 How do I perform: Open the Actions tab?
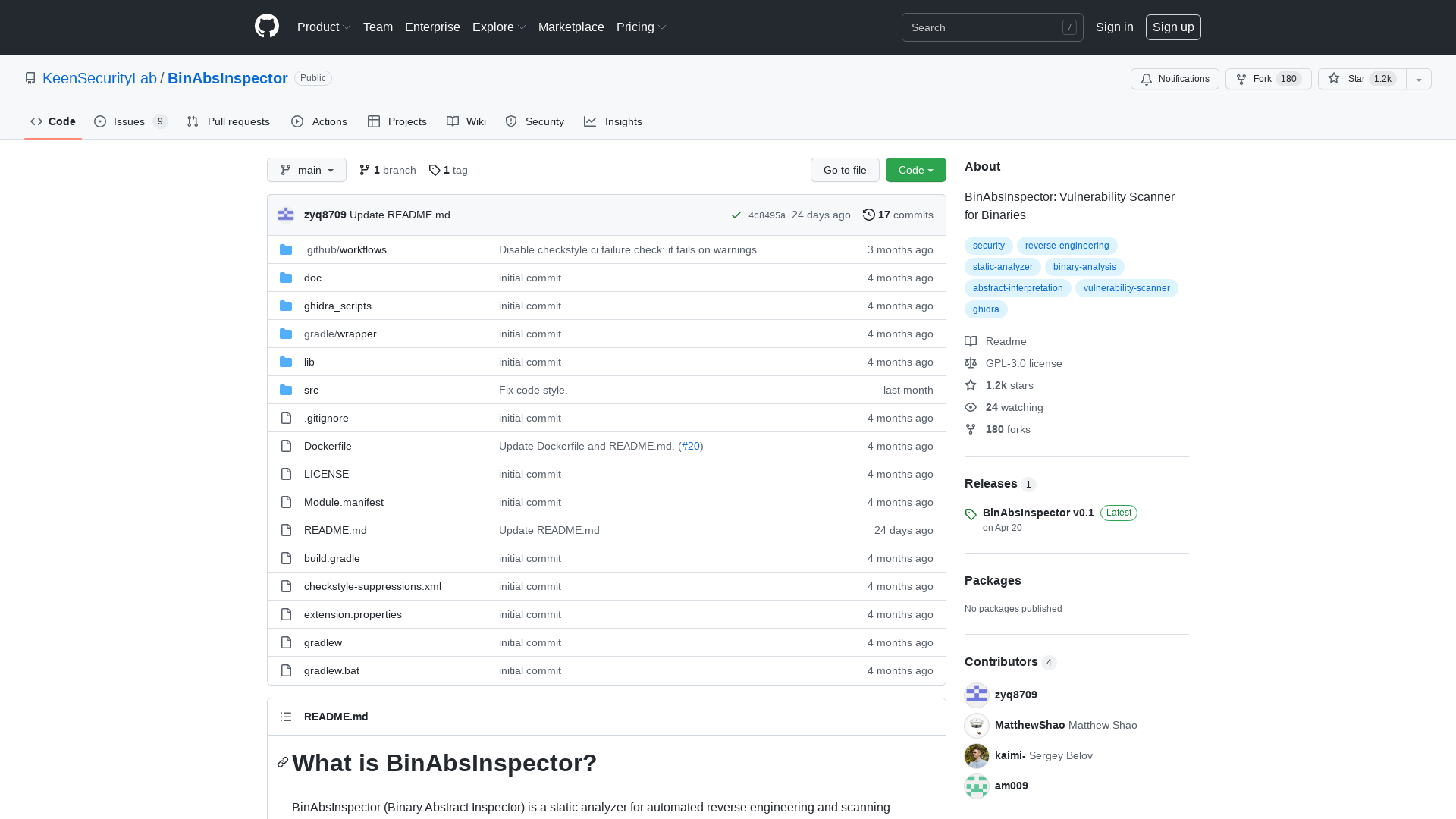point(319,121)
